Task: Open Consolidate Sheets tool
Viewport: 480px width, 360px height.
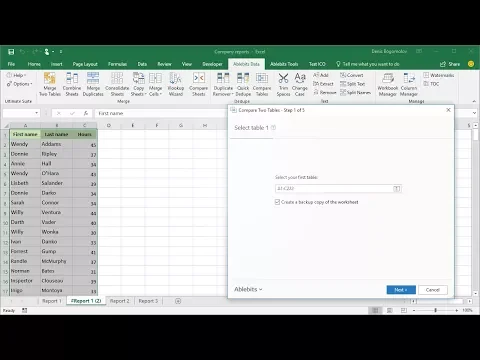Action: (117, 84)
